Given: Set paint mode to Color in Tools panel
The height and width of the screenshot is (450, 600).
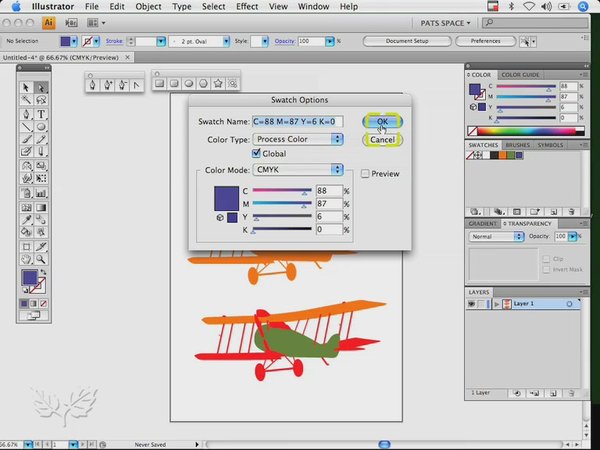Looking at the screenshot, I should (24, 304).
